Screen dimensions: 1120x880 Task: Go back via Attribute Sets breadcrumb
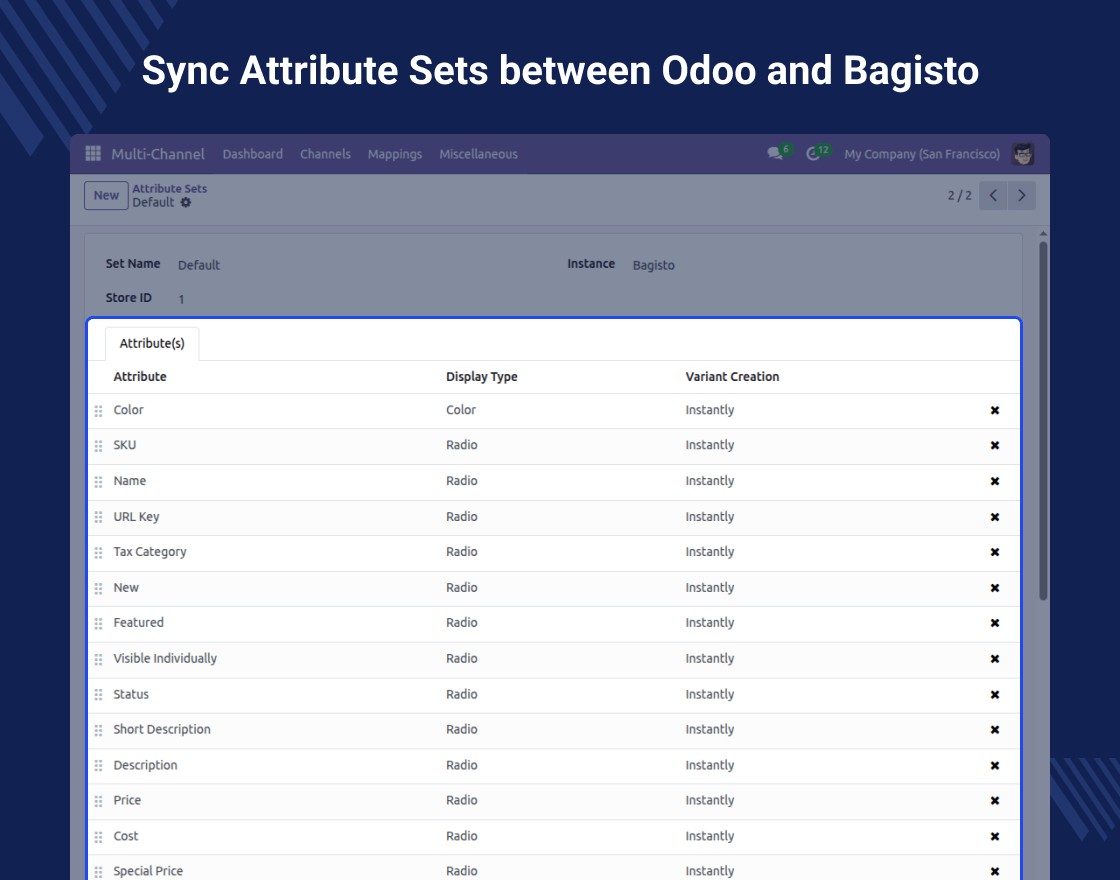pos(169,189)
